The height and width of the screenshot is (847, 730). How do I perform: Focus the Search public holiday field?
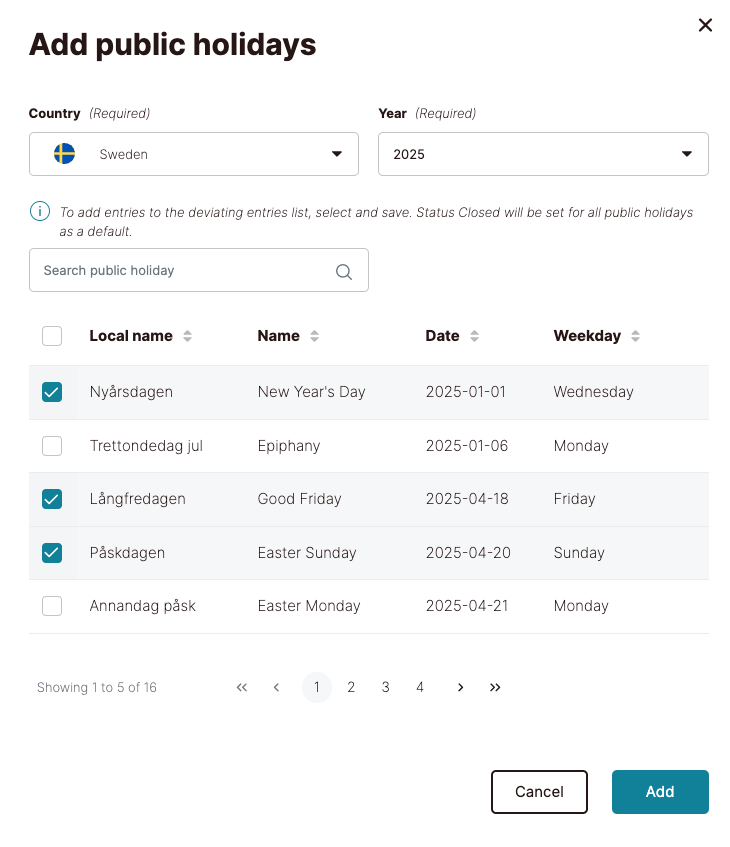tap(185, 271)
